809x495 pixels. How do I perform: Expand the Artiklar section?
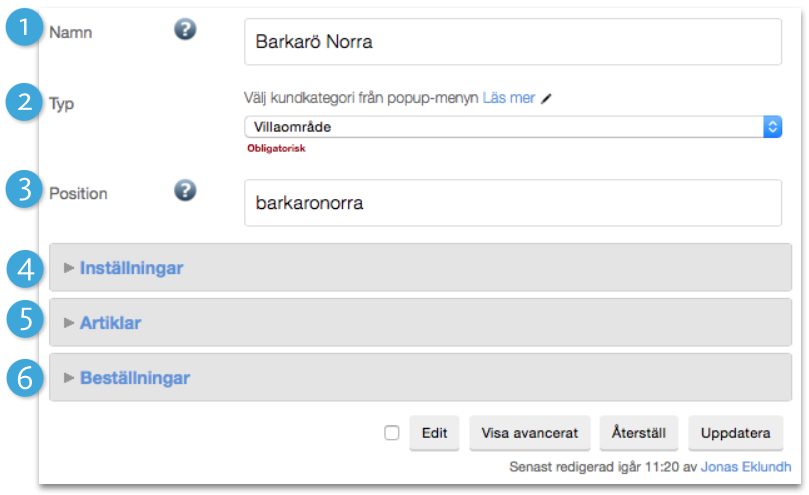110,323
